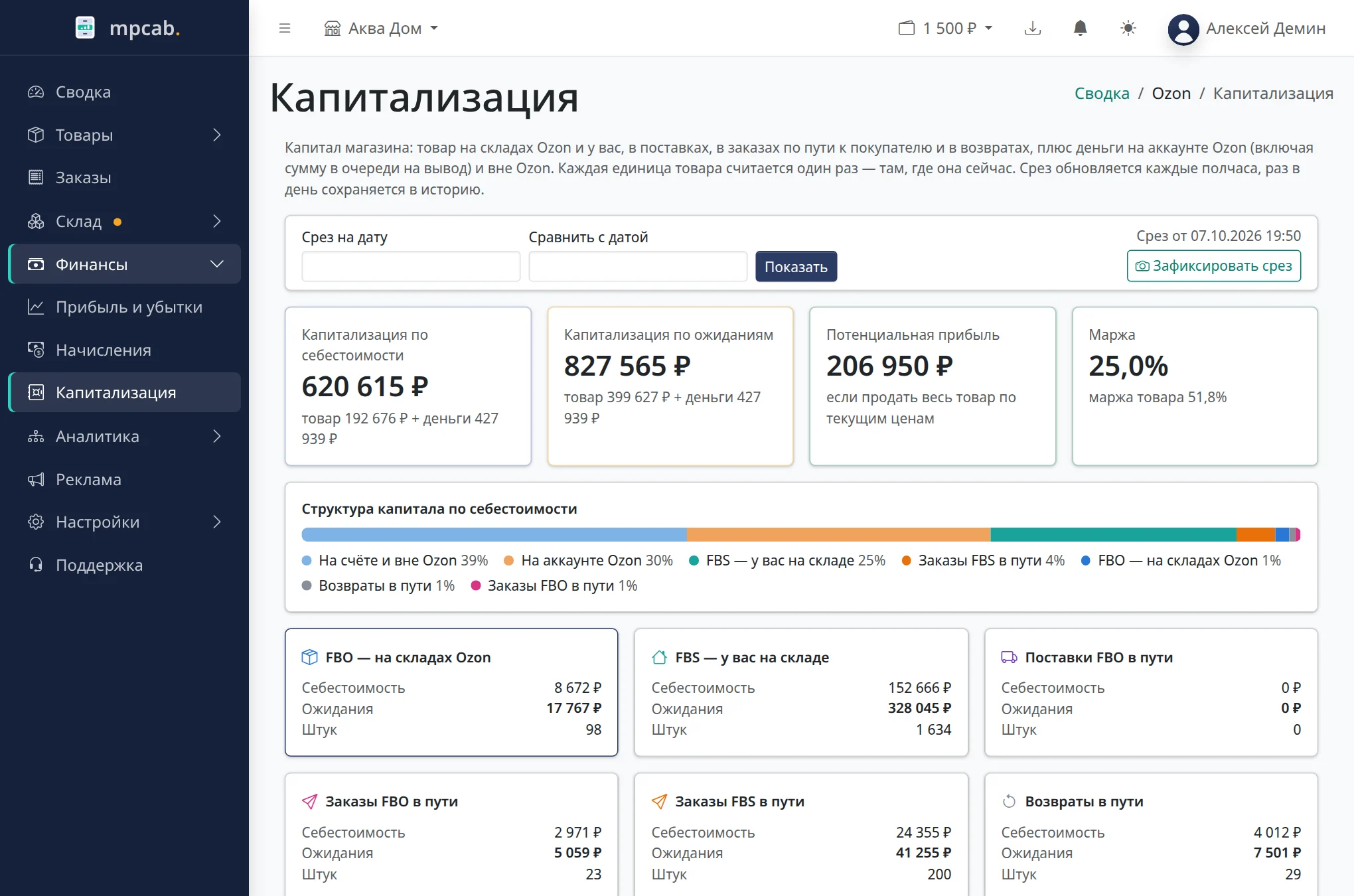Screen dimensions: 1354x896
Task: Click the Потенциальная прибыль card
Action: point(933,386)
